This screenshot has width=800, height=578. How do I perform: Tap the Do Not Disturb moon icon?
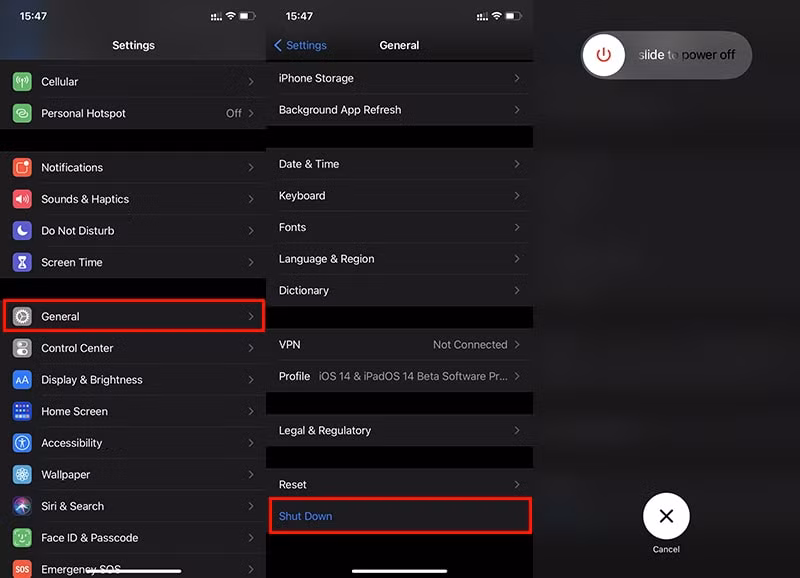point(22,231)
